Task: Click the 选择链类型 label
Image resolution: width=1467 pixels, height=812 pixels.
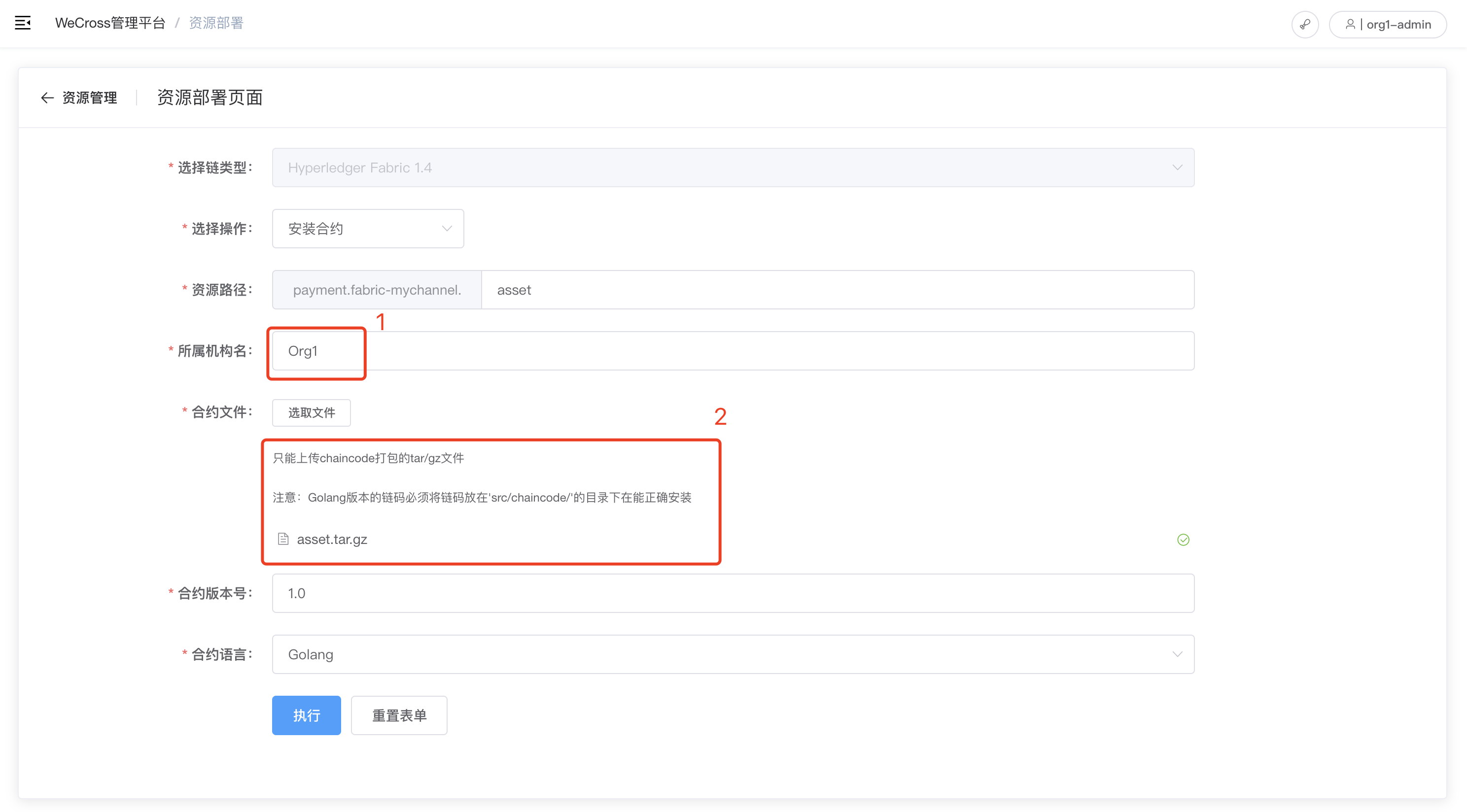Action: click(215, 168)
